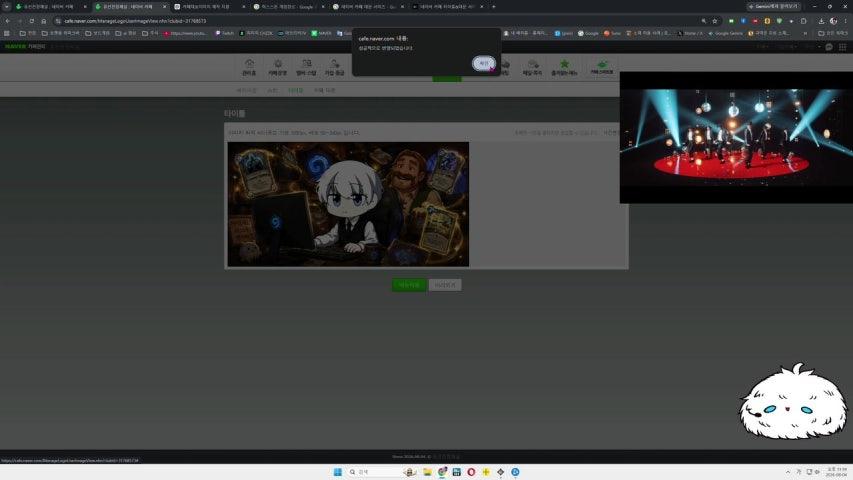Screen dimensions: 853x480
Task: Switch to the 레이아웃 sub-tab
Action: pos(246,90)
